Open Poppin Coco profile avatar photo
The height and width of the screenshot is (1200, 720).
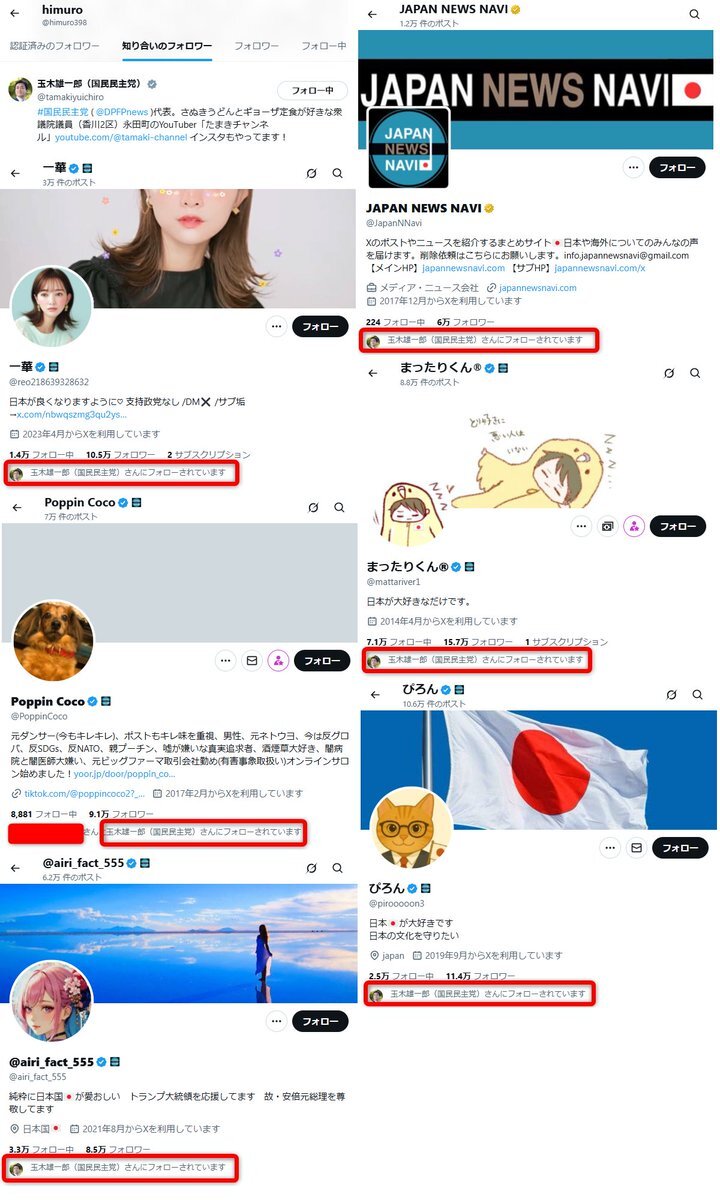[54, 641]
